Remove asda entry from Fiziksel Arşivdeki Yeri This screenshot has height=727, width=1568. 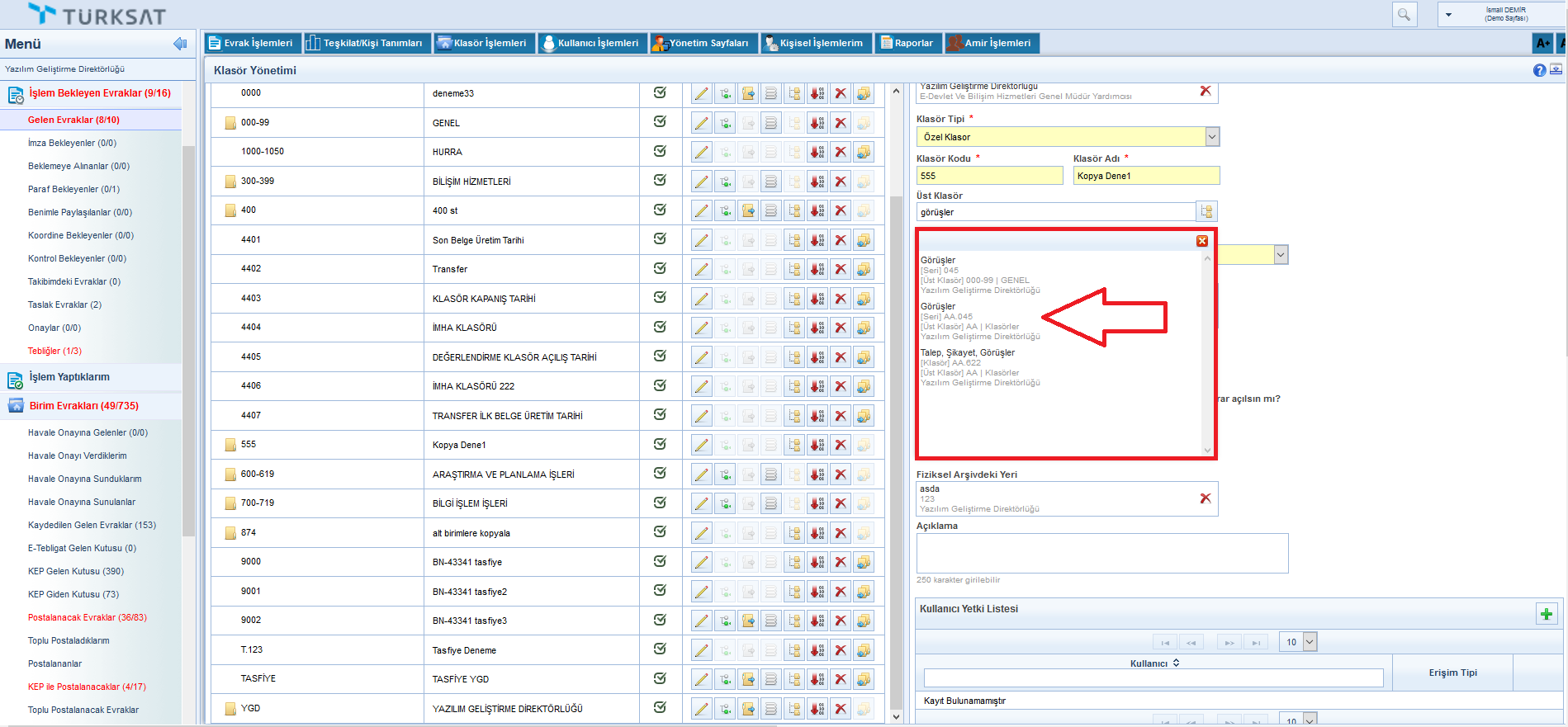1205,498
